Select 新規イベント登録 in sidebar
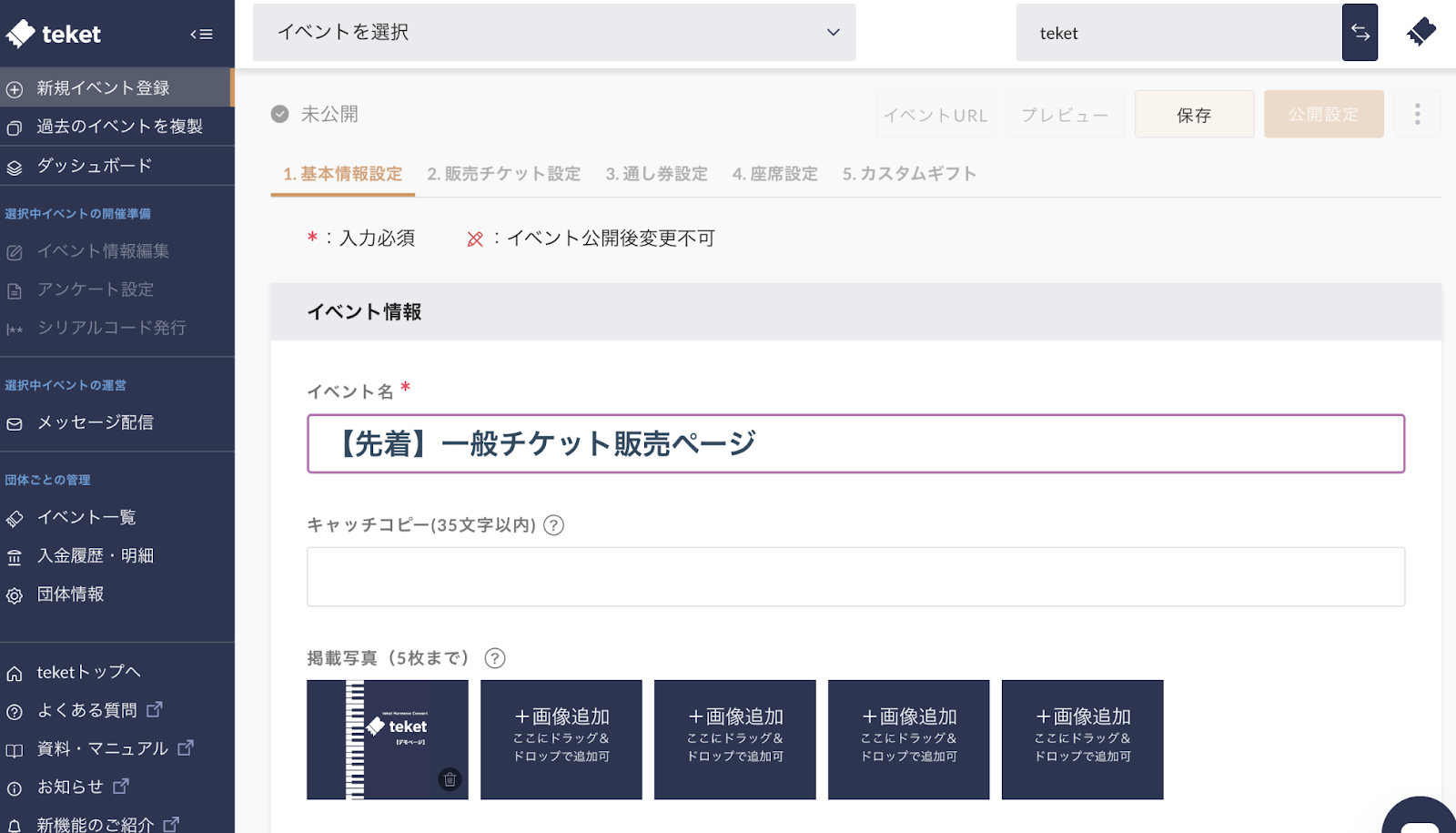This screenshot has height=833, width=1456. 117,88
